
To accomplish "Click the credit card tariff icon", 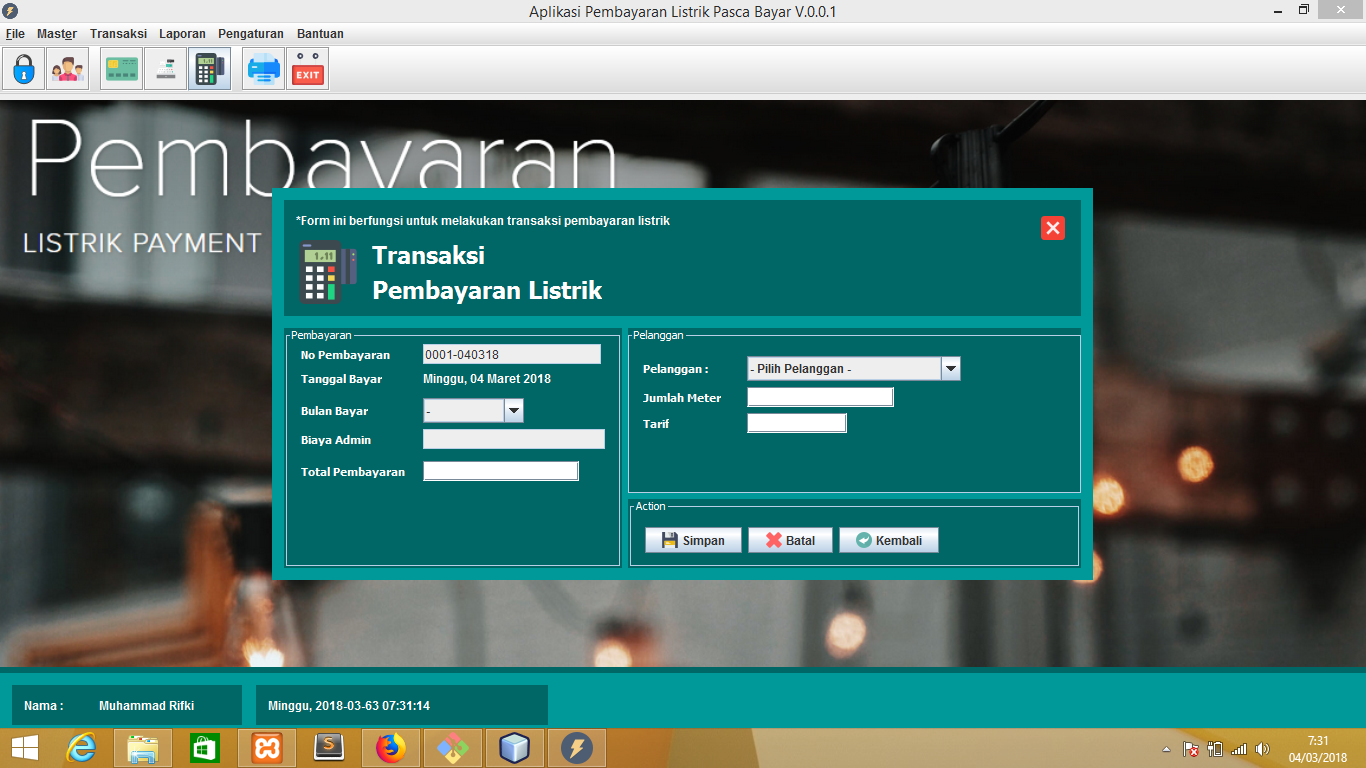I will pyautogui.click(x=120, y=68).
